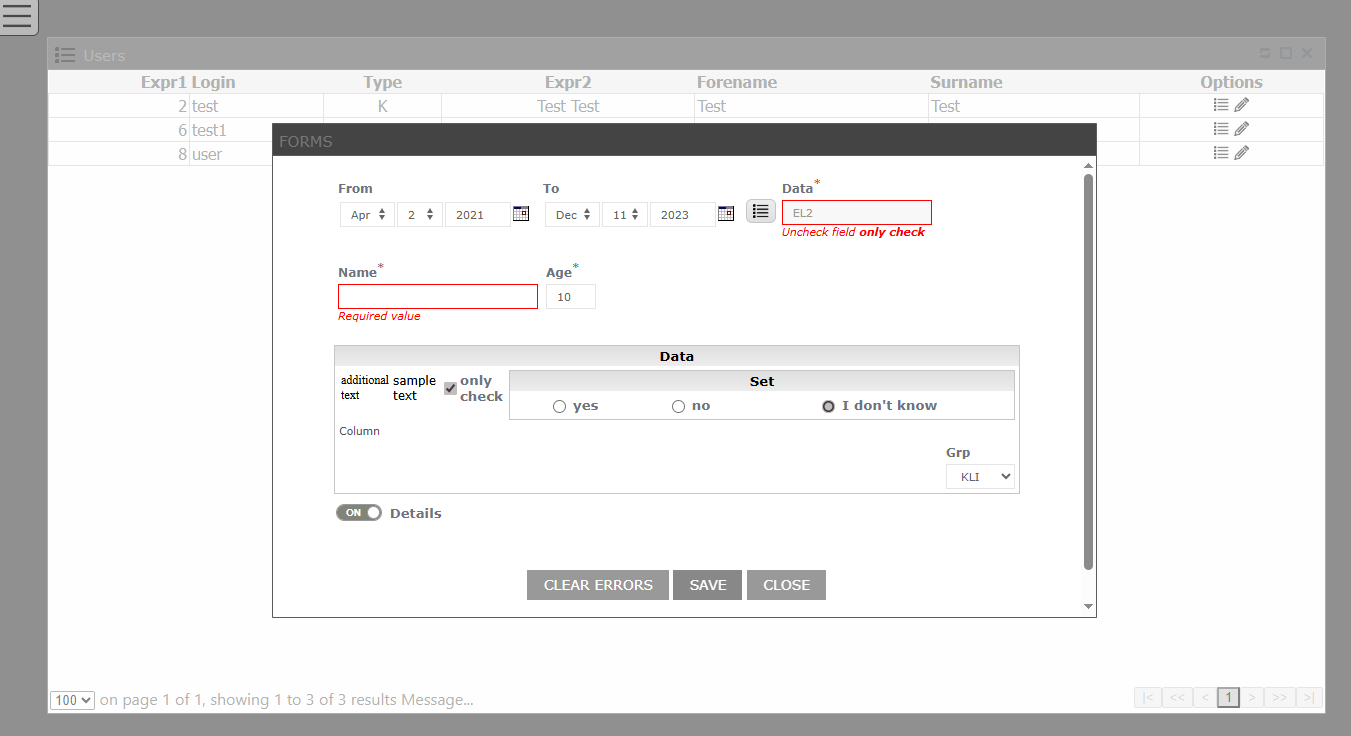Click edit pencil icon for test1 row
Screen dimensions: 1351x736
pos(1241,129)
